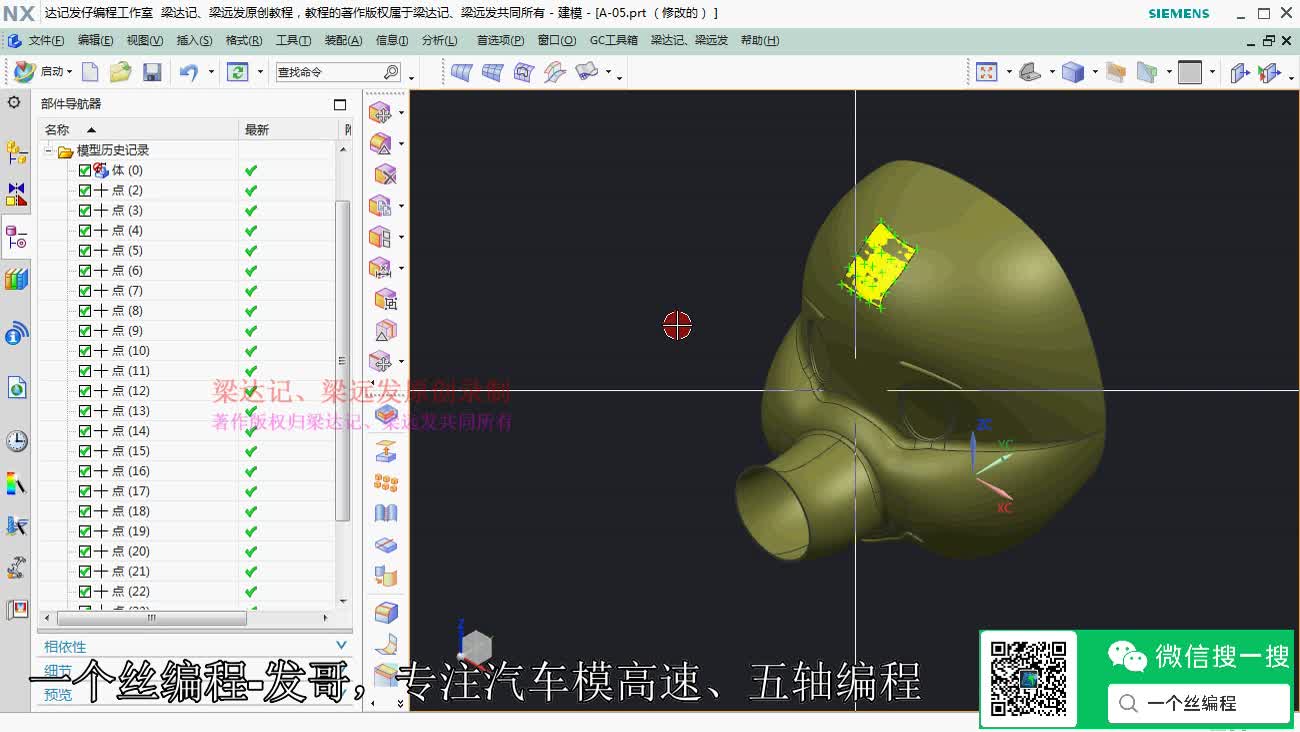The image size is (1300, 732).
Task: Toggle the 点 (14) feature checkbox
Action: 85,431
